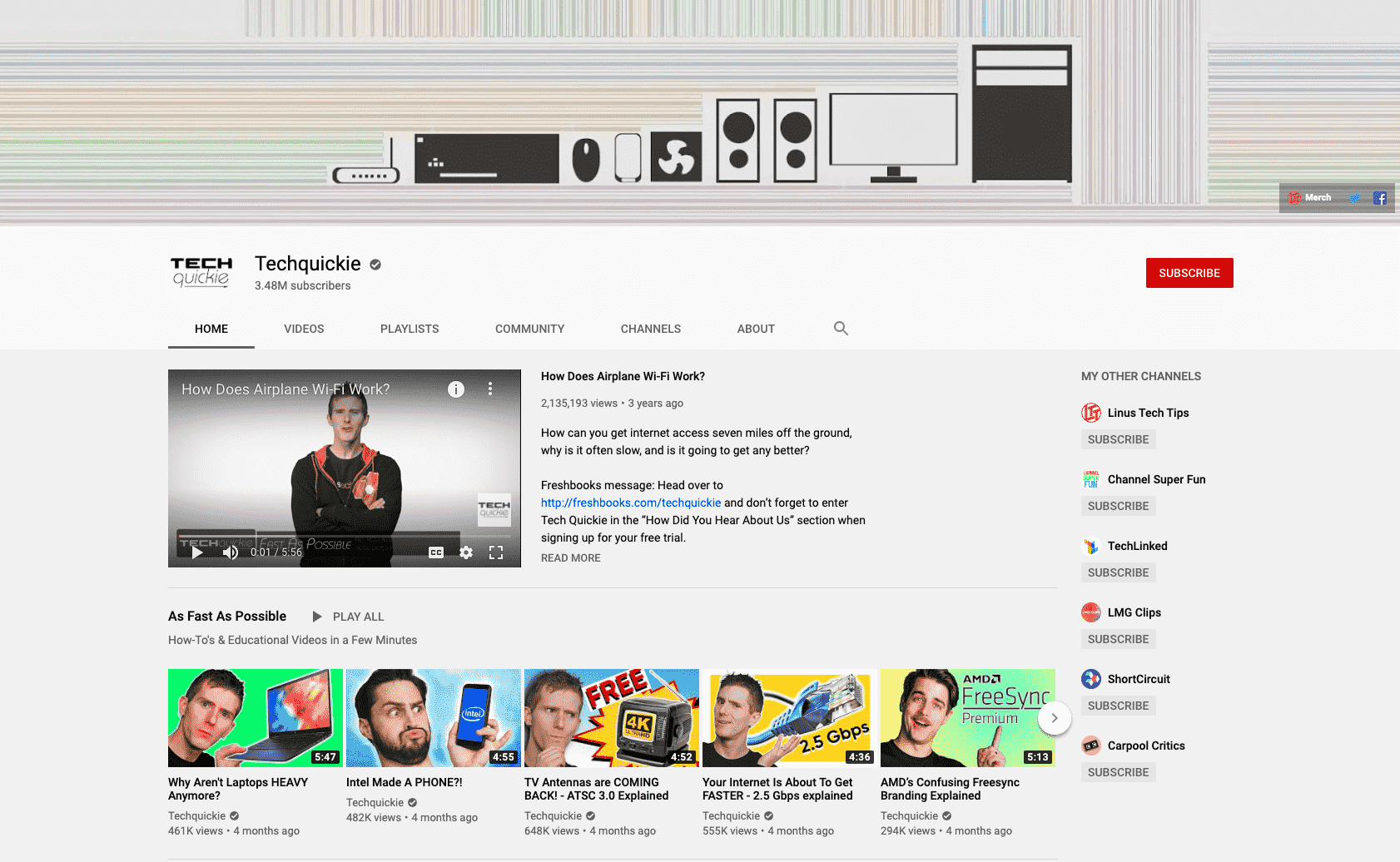Mute the video with the speaker icon
The image size is (1400, 862).
pyautogui.click(x=231, y=552)
